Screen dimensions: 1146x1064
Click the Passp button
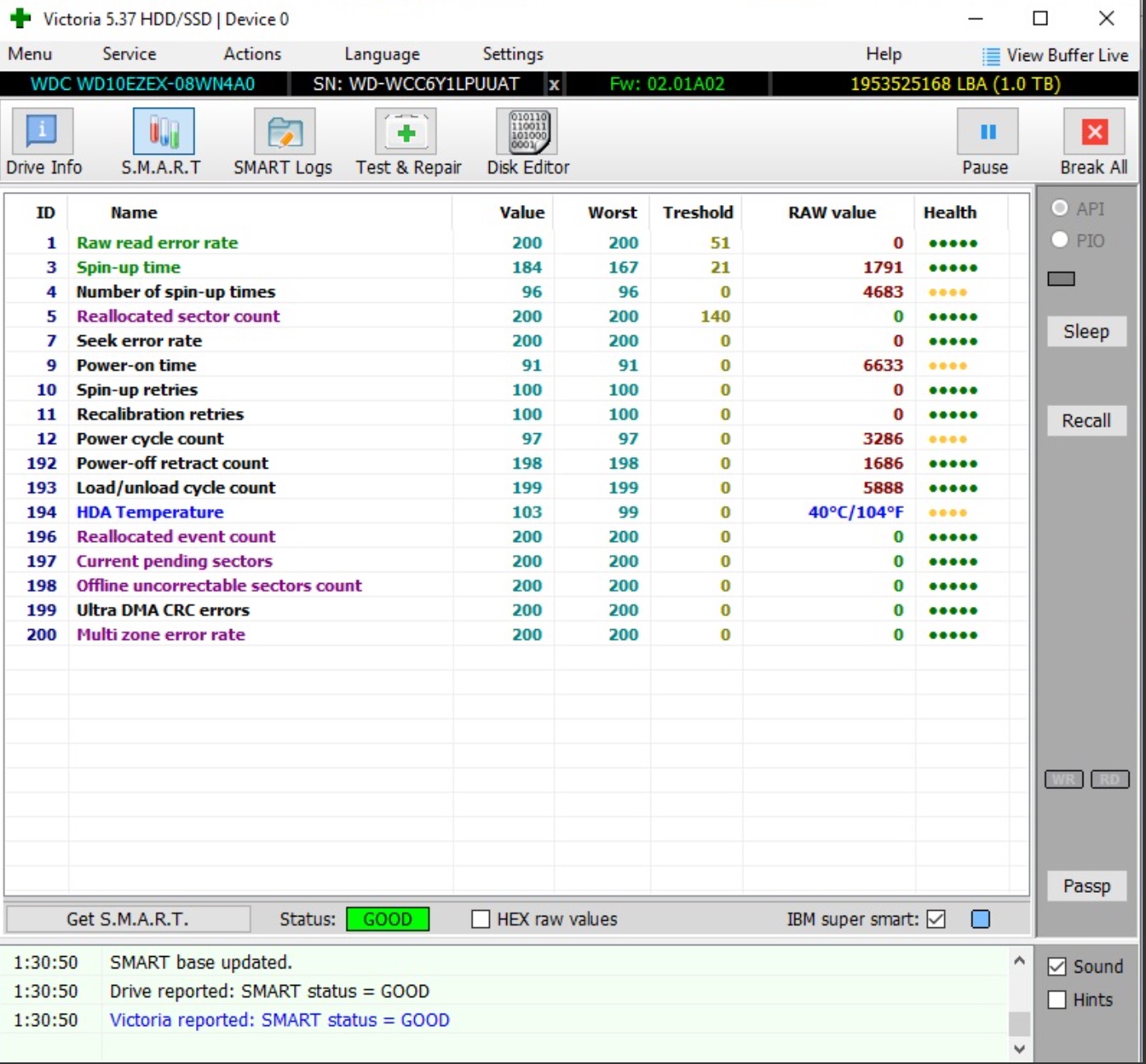point(1087,886)
